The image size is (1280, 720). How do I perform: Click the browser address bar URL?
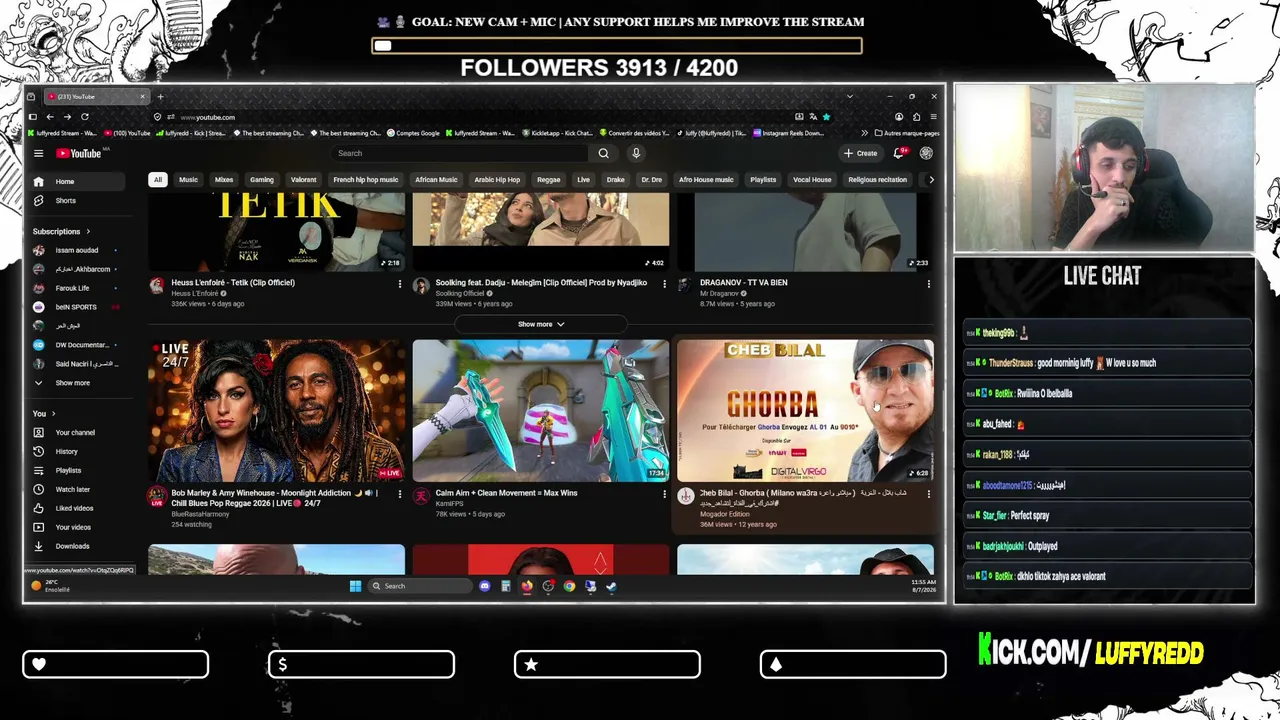click(208, 117)
